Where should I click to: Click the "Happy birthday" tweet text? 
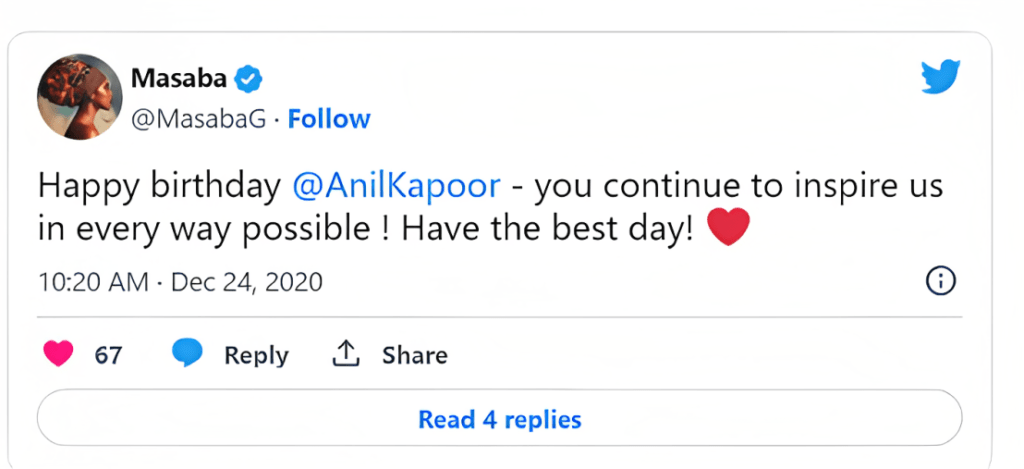pyautogui.click(x=160, y=186)
